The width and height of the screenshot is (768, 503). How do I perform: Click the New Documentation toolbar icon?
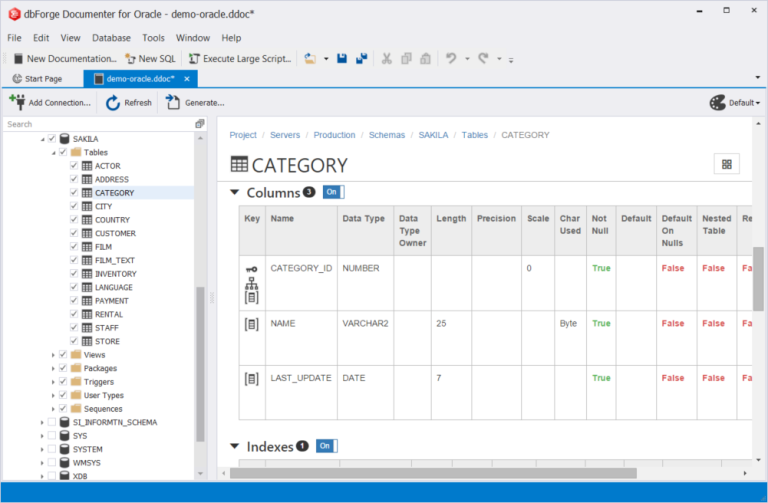click(18, 59)
